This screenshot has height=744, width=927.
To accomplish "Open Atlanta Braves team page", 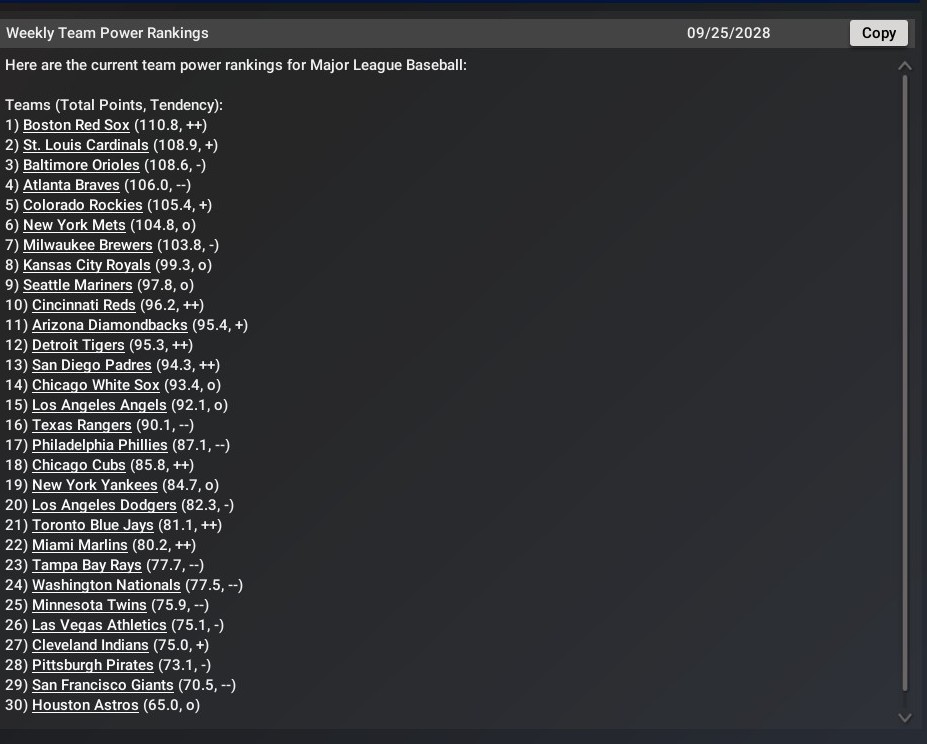I will click(x=71, y=186).
